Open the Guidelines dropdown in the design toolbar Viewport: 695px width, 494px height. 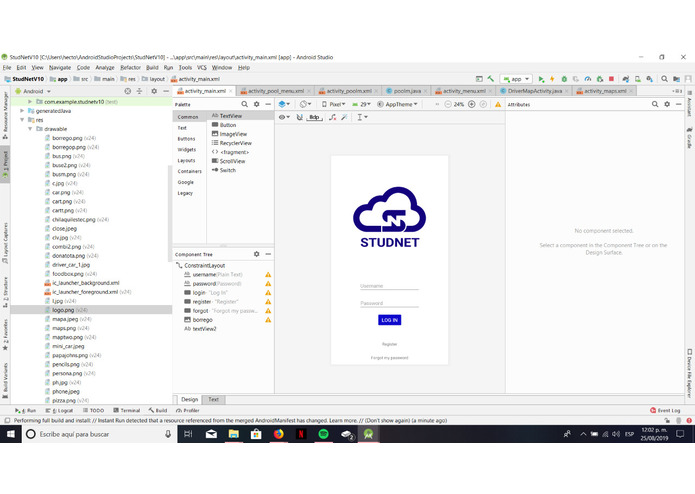pyautogui.click(x=362, y=117)
